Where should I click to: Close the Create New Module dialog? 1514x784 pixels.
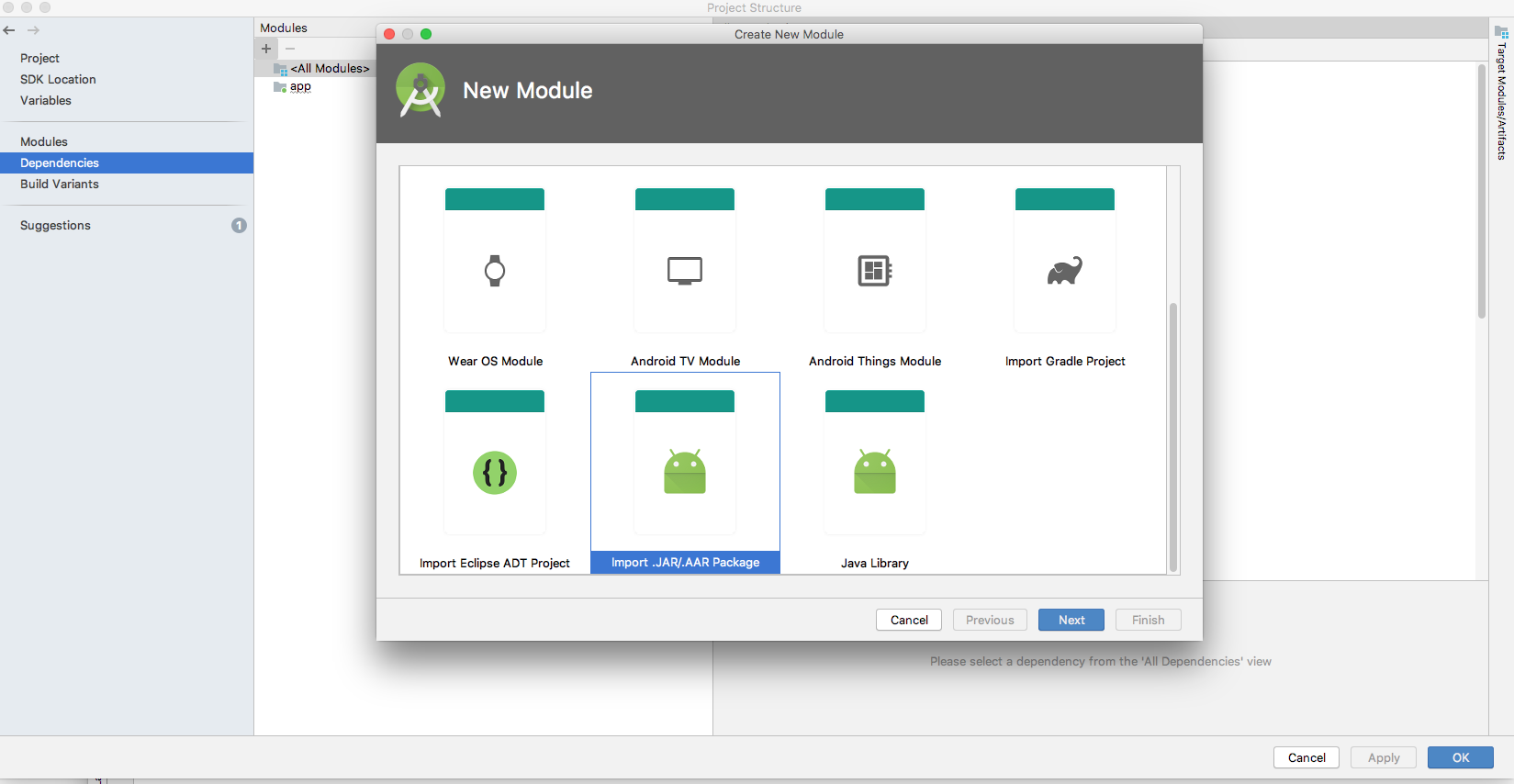[389, 34]
